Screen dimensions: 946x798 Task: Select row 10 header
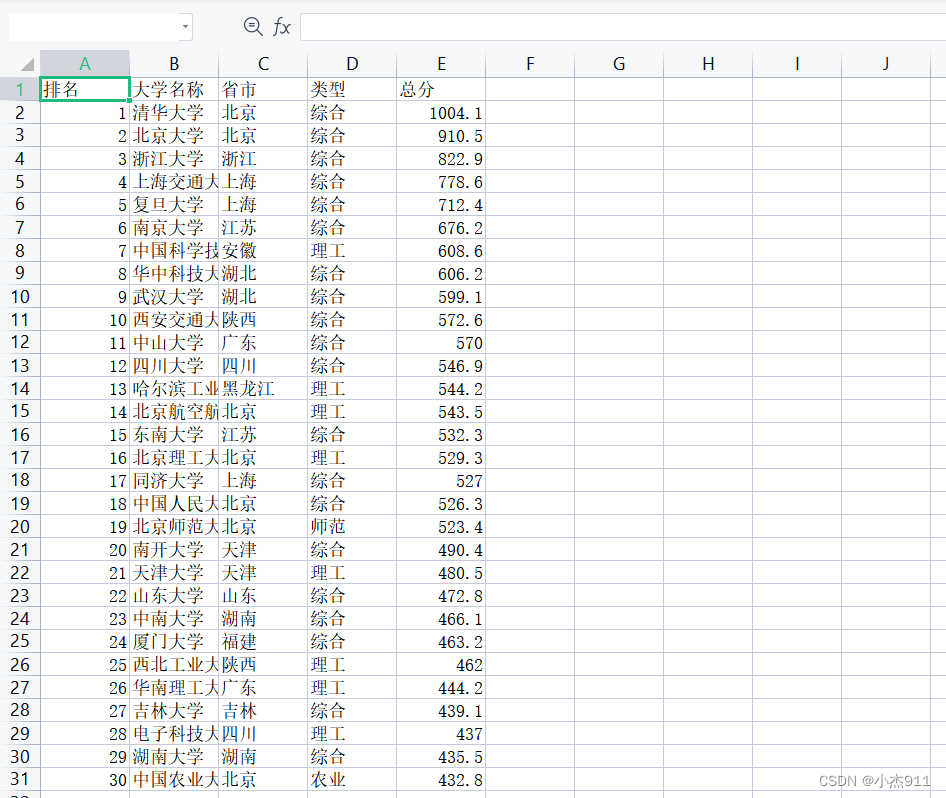[x=20, y=296]
